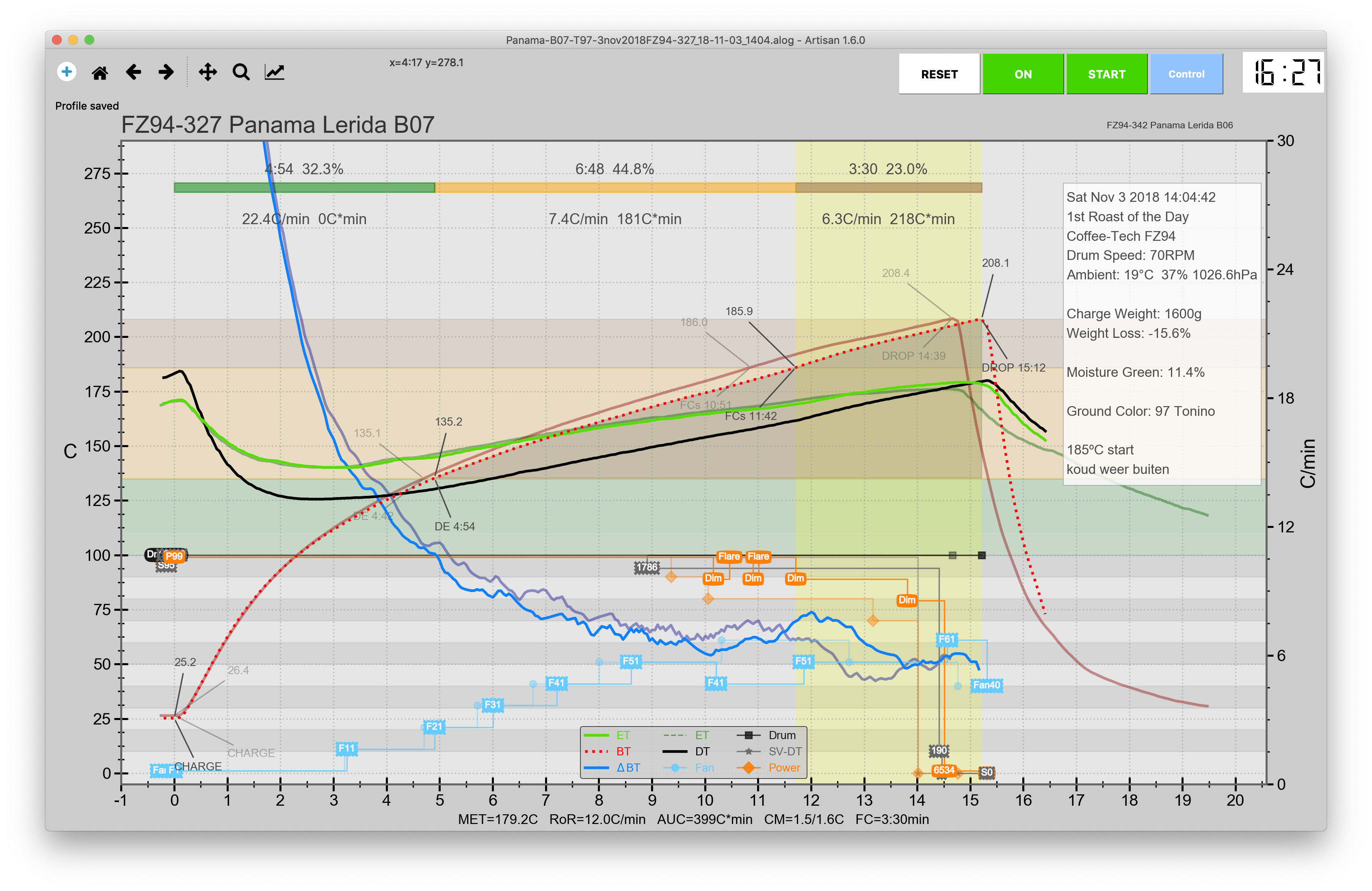Screen dimensions: 1372x891
Task: Click the 16:27 LCD timer display
Action: pos(1283,73)
